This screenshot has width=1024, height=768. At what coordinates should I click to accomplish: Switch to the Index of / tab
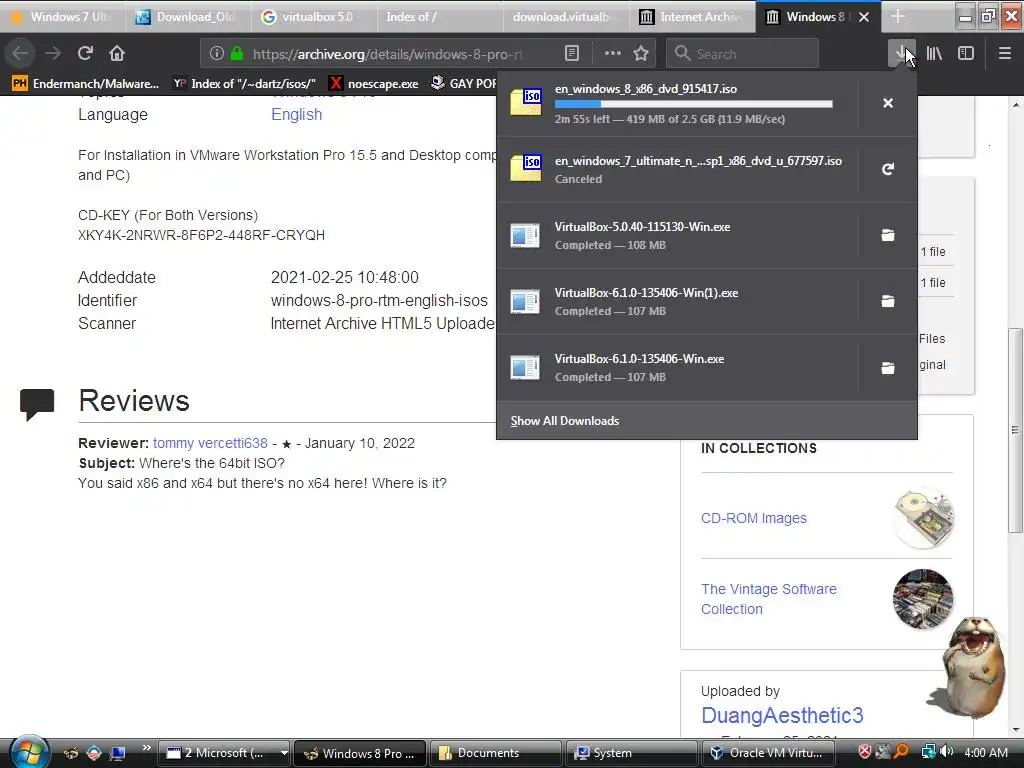(x=440, y=16)
